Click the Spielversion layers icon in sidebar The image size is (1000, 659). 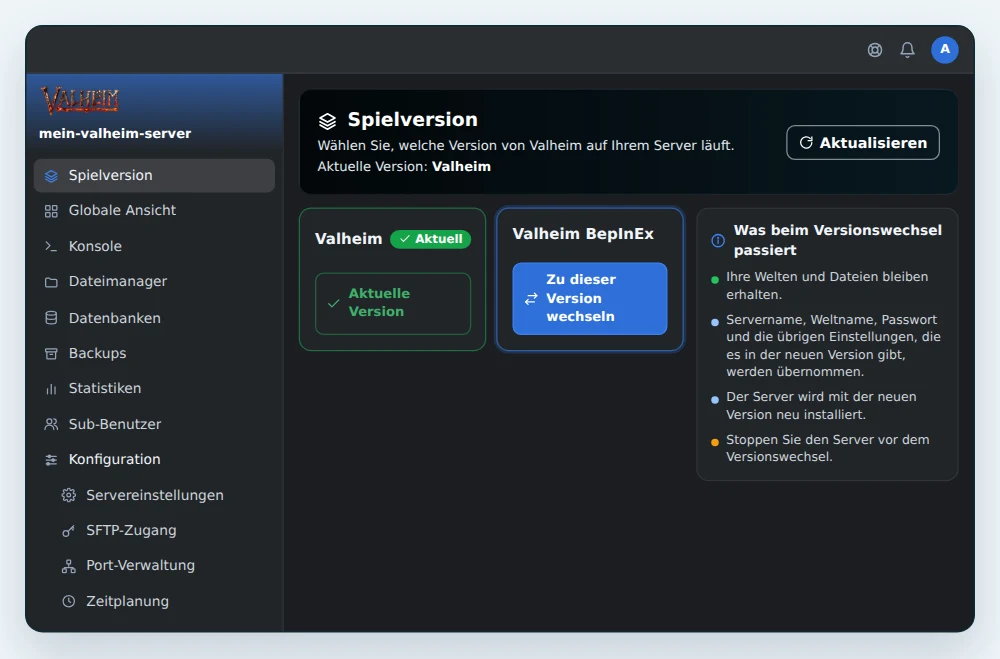coord(51,175)
